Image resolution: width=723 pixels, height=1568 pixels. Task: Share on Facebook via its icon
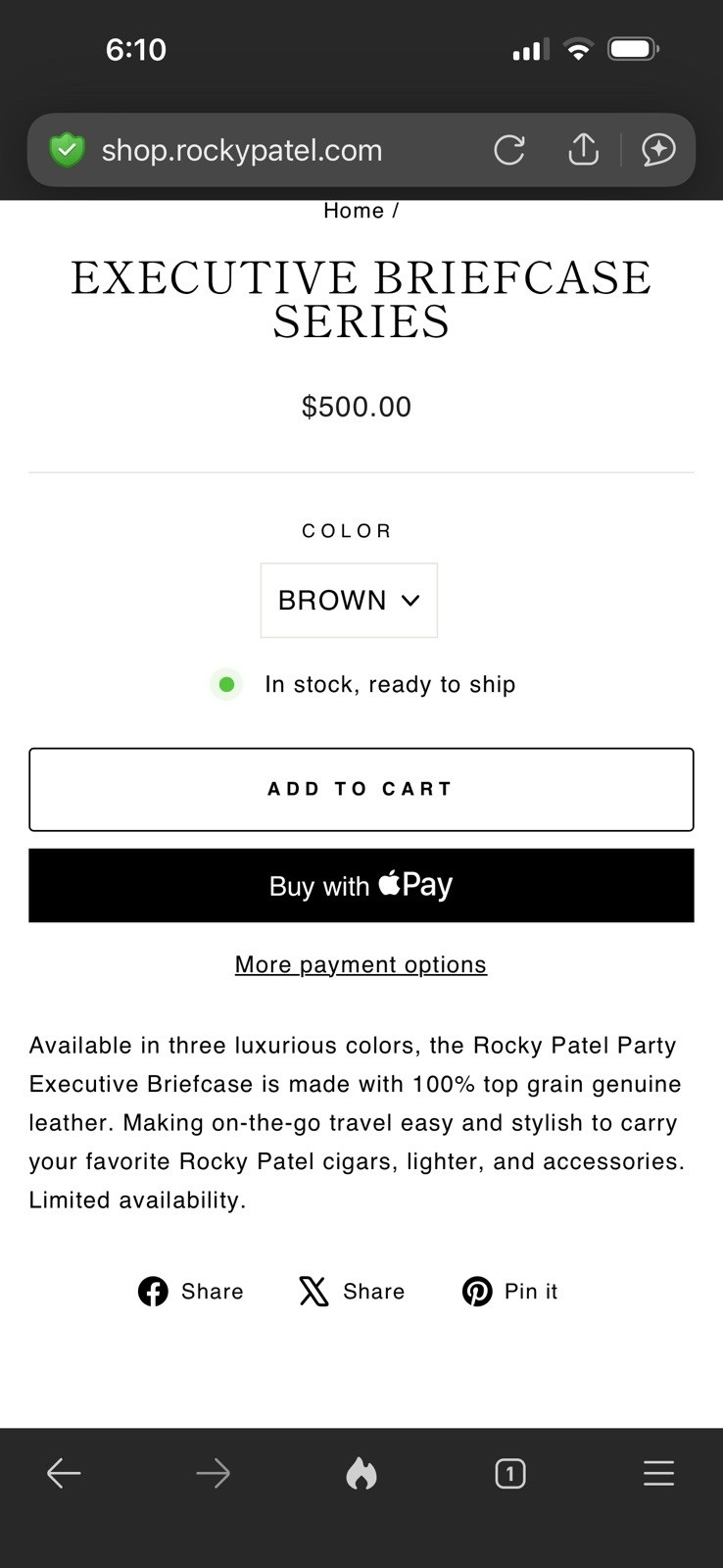(153, 1292)
